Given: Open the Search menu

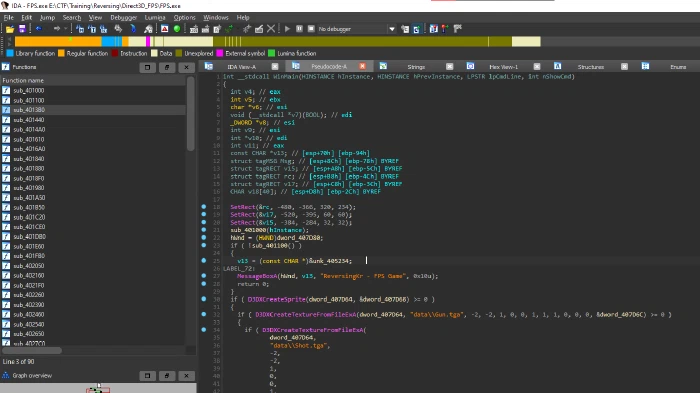Looking at the screenshot, I should tap(72, 17).
